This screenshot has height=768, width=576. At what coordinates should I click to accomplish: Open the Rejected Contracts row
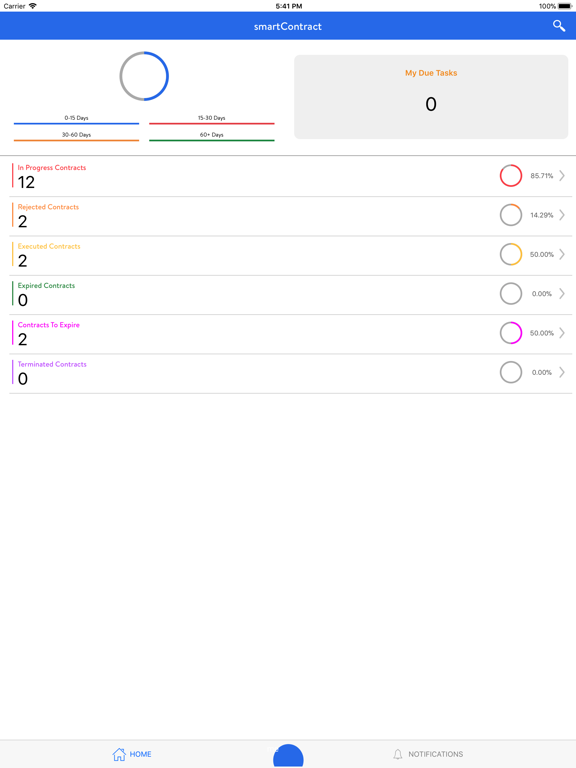[x=290, y=216]
